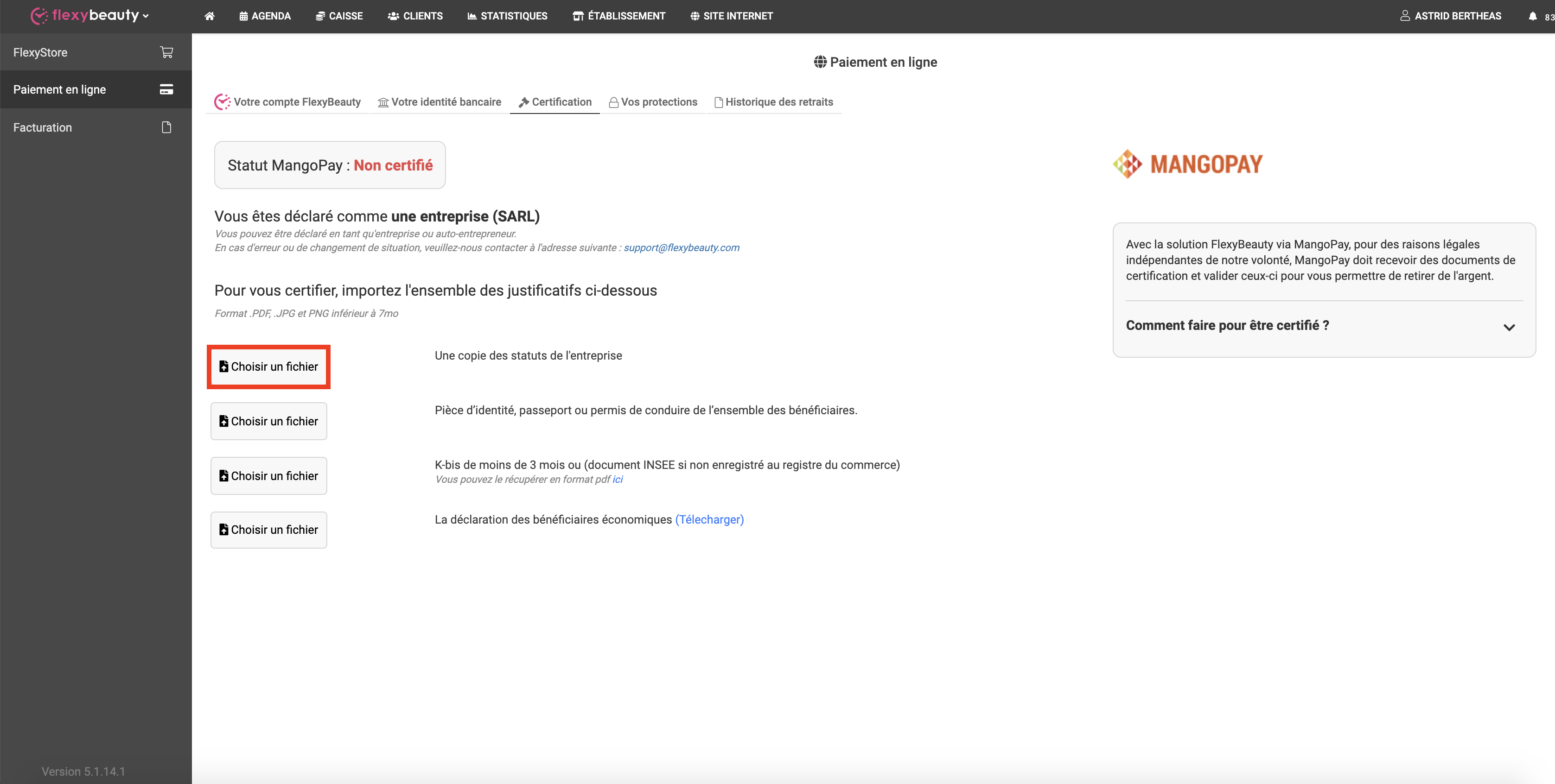Choose file for beneficiaries declaration
The width and height of the screenshot is (1555, 784).
coord(268,530)
